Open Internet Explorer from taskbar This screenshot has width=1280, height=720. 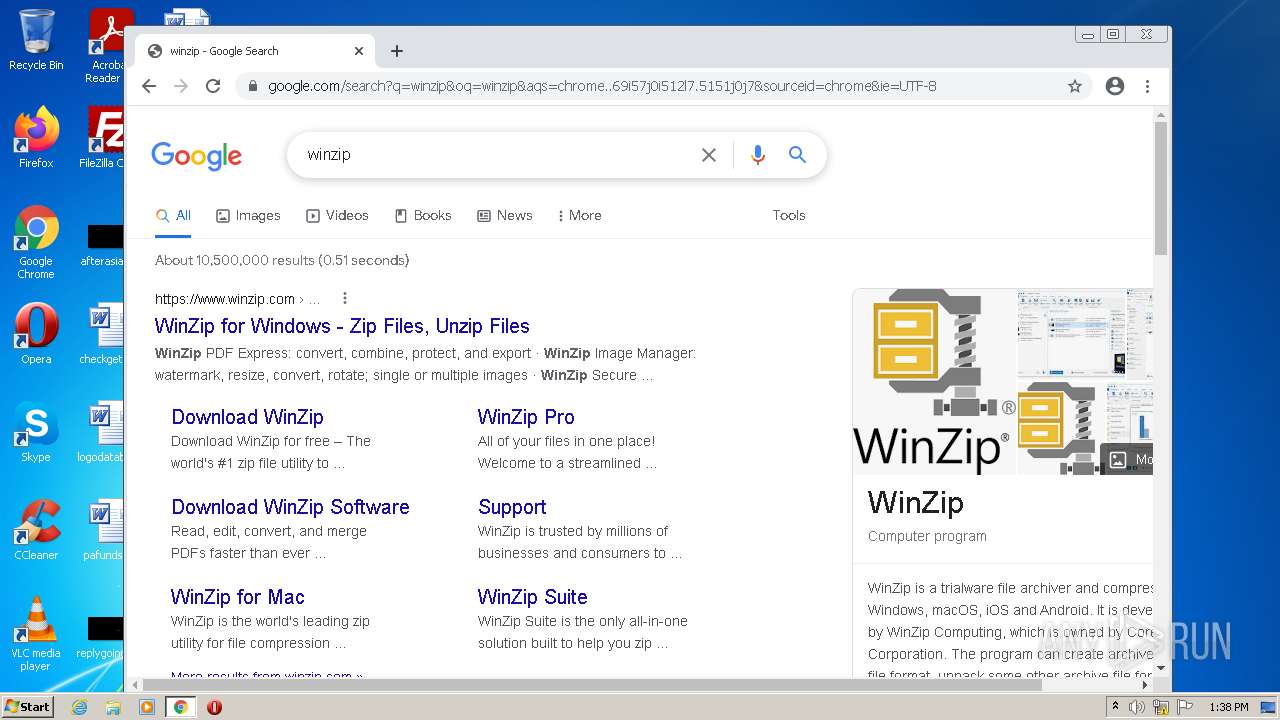click(79, 707)
